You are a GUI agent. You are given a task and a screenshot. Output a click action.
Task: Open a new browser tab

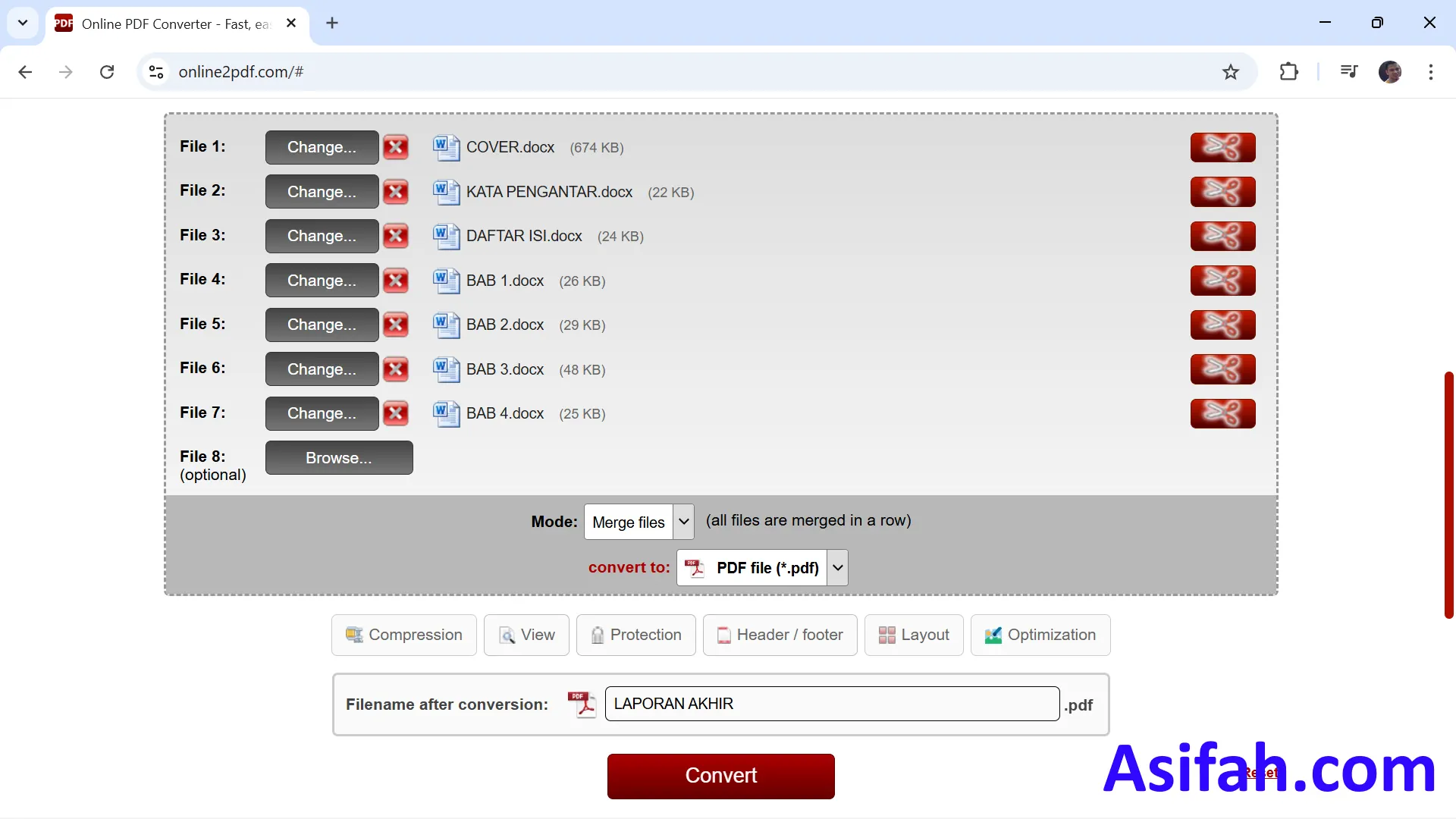[331, 23]
